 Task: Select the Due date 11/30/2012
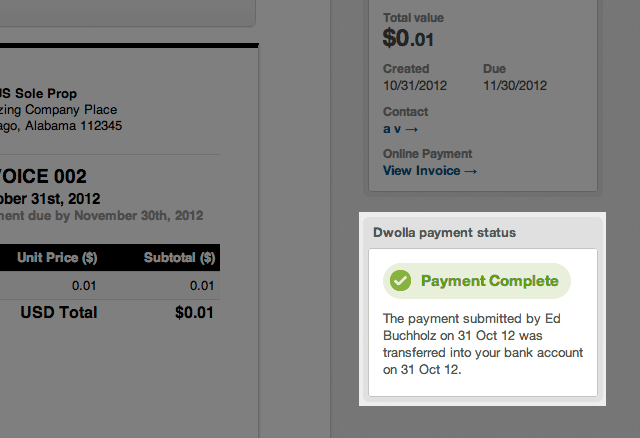pyautogui.click(x=517, y=86)
